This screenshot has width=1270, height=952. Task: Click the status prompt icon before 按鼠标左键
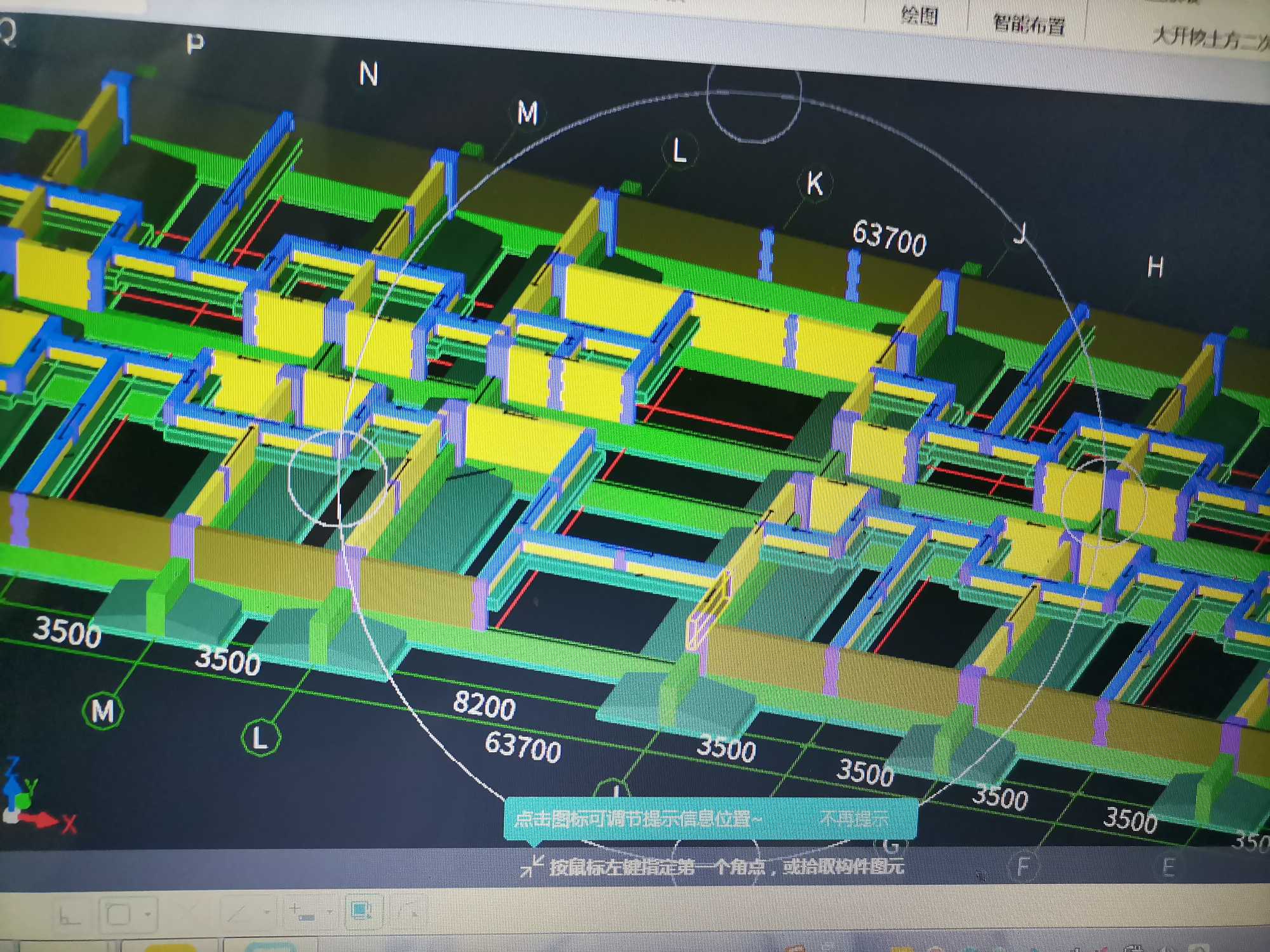[x=532, y=866]
